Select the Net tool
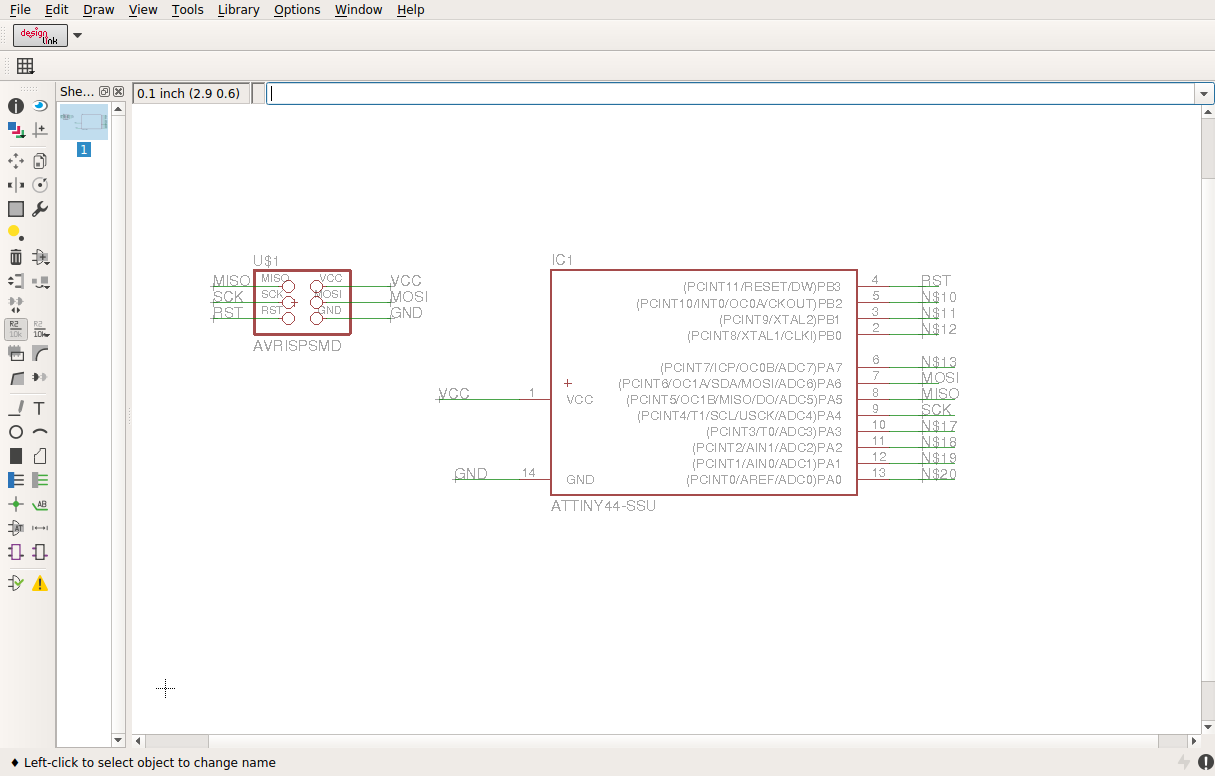This screenshot has height=776, width=1215. pyautogui.click(x=40, y=480)
